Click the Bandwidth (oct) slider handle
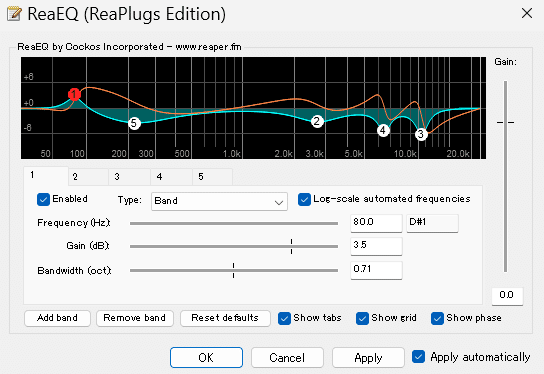This screenshot has width=544, height=374. click(x=233, y=270)
